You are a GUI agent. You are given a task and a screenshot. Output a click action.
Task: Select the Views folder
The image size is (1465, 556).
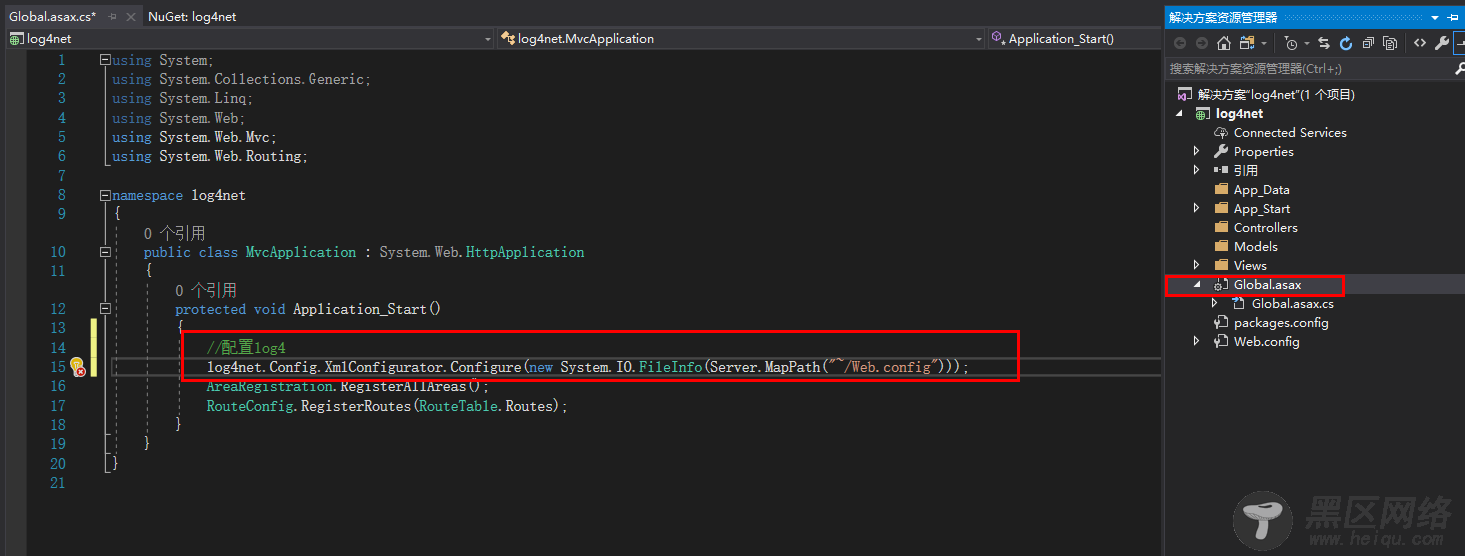coord(1250,265)
